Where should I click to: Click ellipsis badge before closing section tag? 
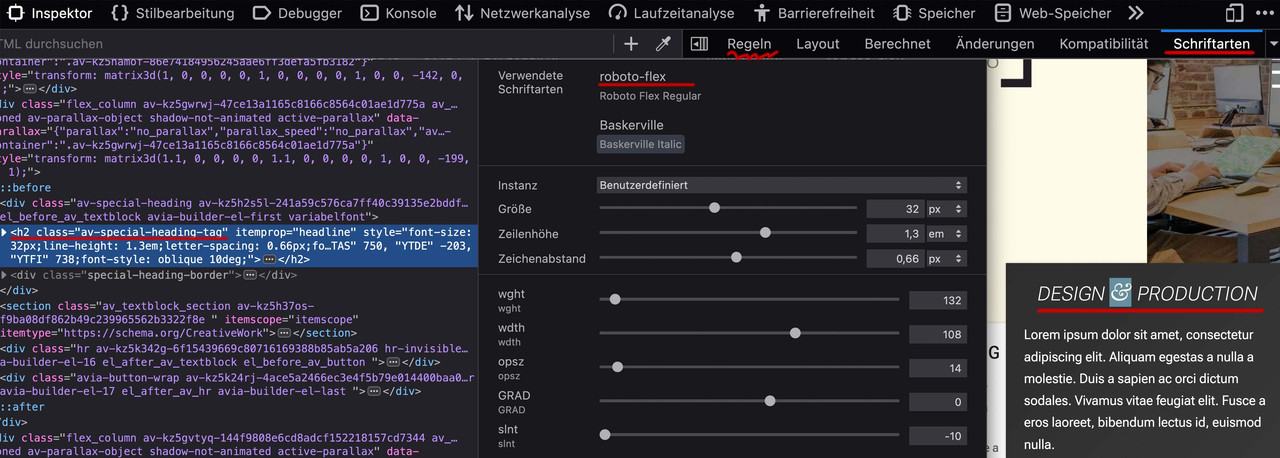pos(283,332)
